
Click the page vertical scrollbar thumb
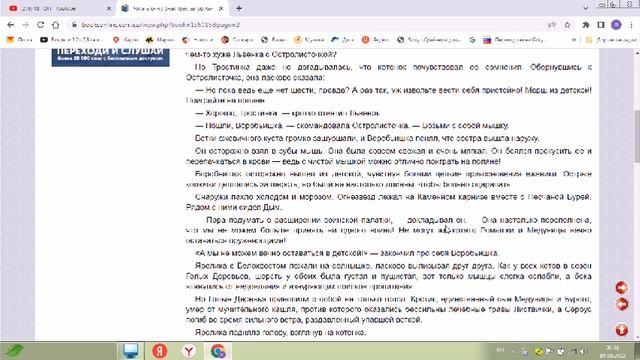click(637, 136)
